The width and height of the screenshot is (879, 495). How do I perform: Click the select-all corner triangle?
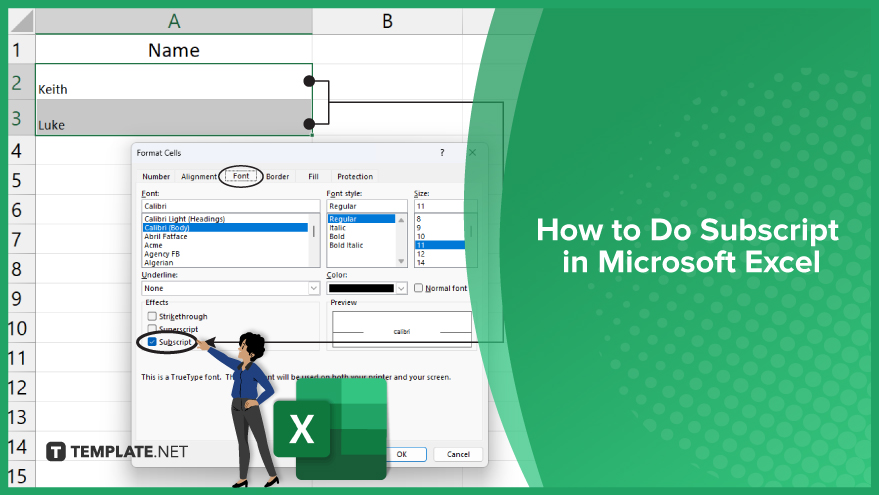click(x=22, y=21)
